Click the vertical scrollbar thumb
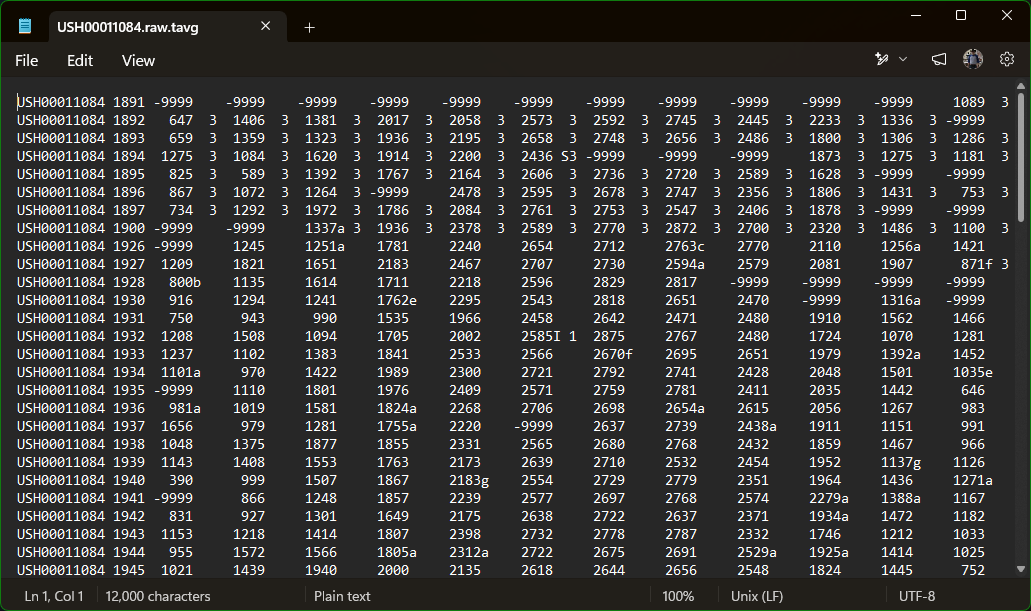Image resolution: width=1031 pixels, height=611 pixels. pos(1020,157)
